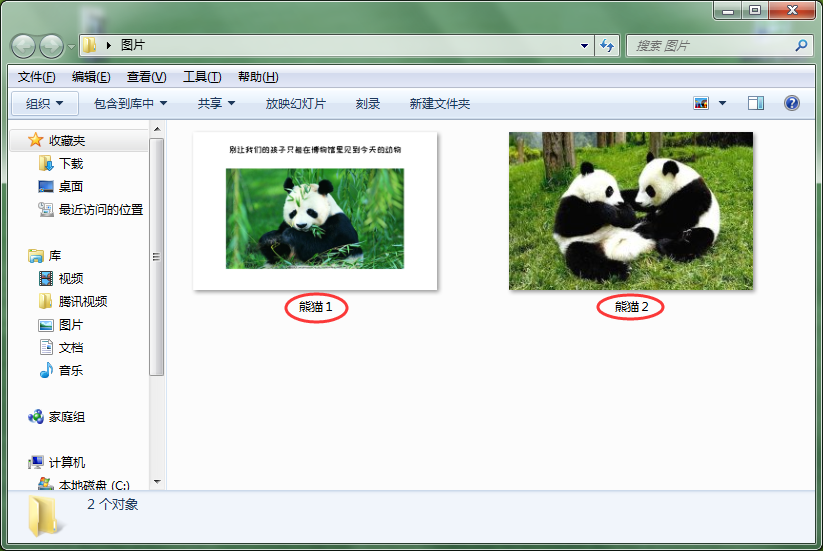Select the 图片 path segment in address bar

click(132, 45)
